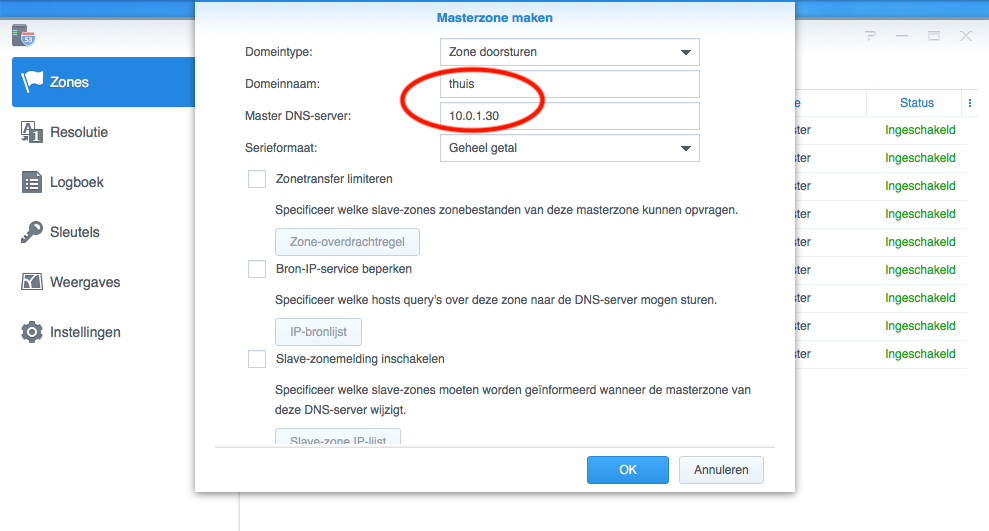Confirm the dialog with OK
The image size is (989, 531).
628,470
